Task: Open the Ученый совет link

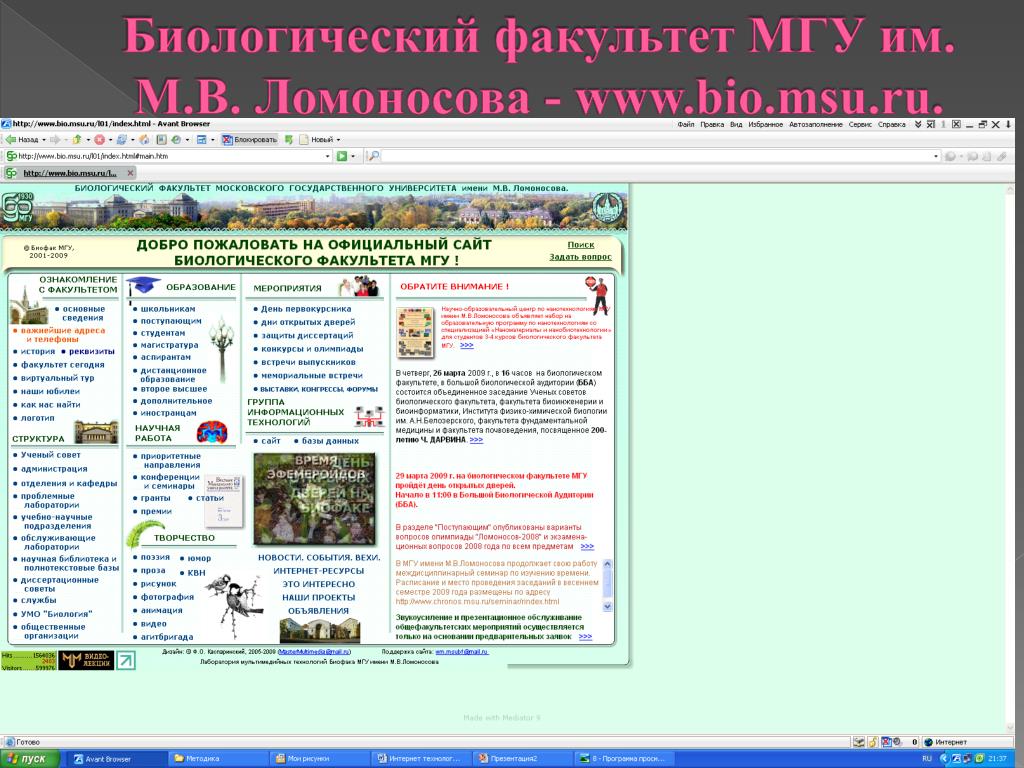Action: (50, 455)
